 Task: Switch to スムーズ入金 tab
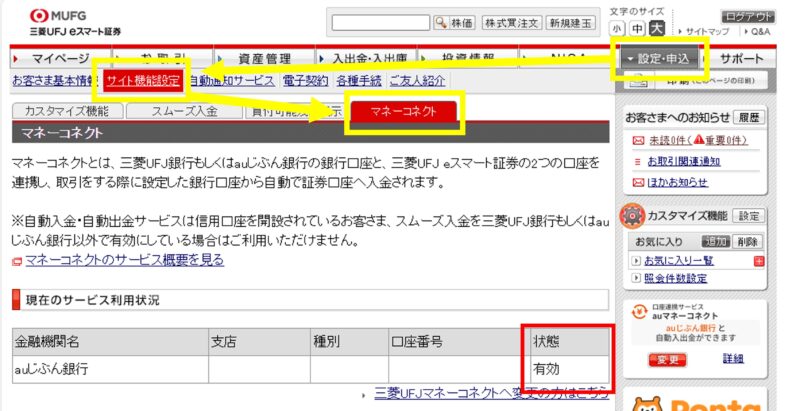(184, 111)
